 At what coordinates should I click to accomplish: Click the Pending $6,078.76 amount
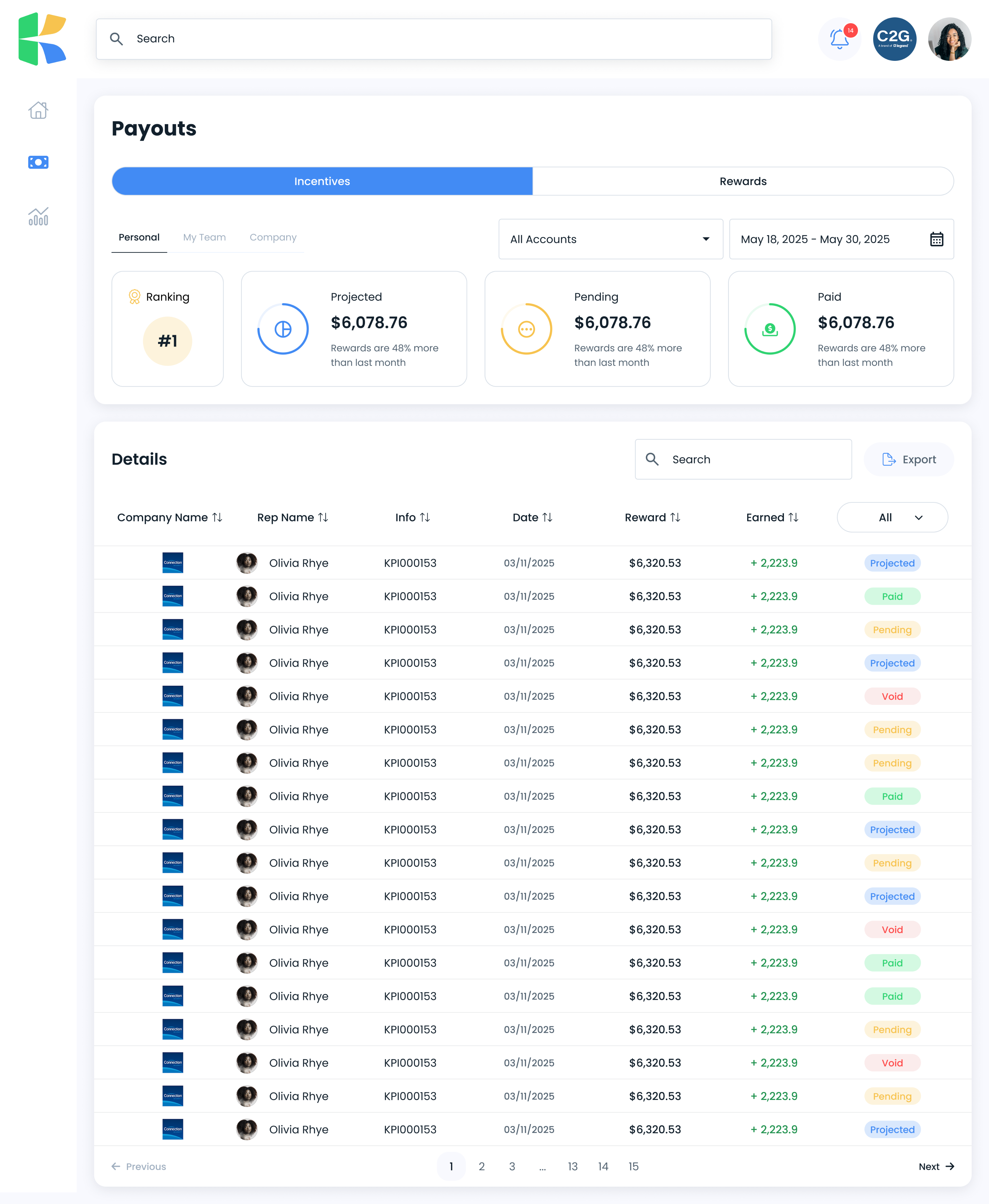pos(612,322)
